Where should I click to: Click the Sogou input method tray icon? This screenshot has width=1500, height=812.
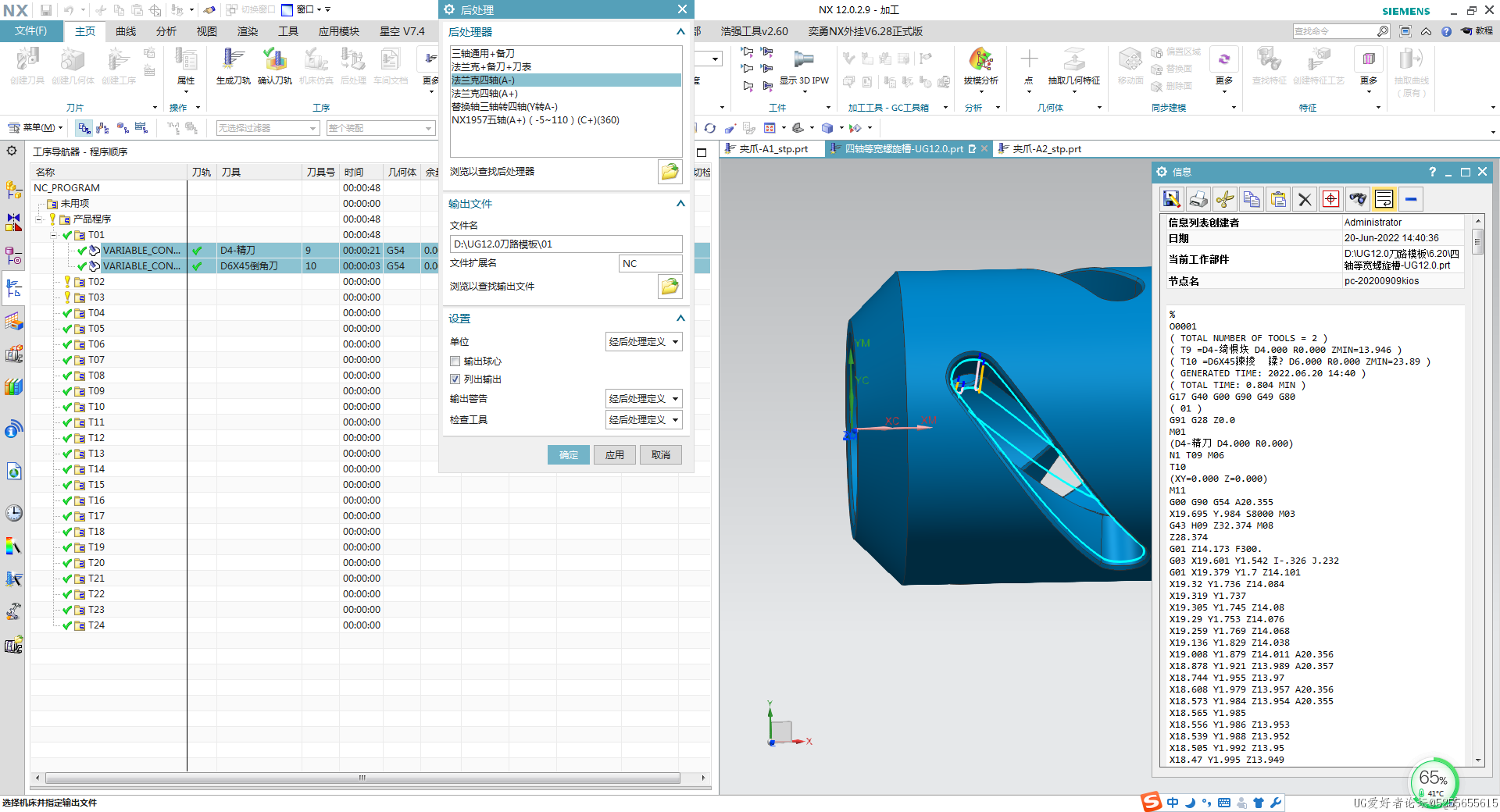[1151, 802]
